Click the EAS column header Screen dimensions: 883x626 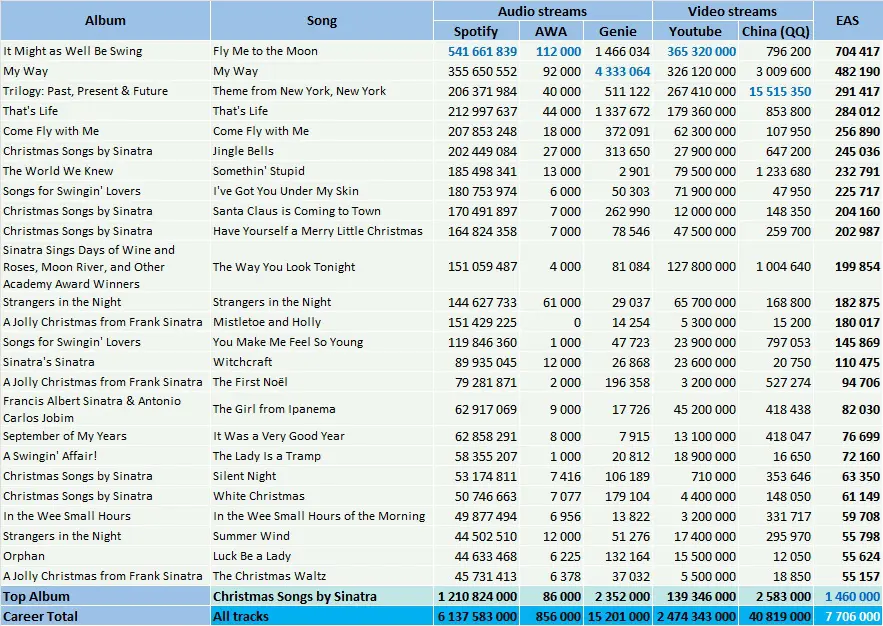848,21
